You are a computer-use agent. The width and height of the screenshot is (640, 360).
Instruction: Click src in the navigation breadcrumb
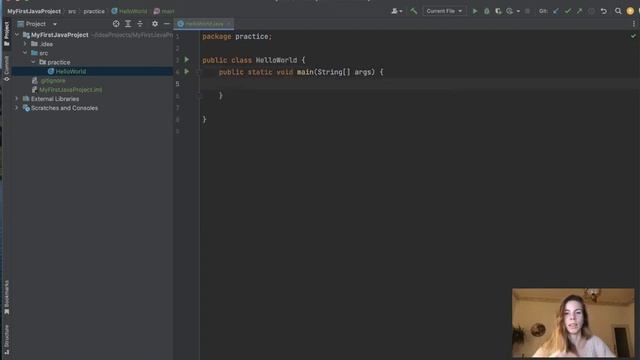pos(72,11)
